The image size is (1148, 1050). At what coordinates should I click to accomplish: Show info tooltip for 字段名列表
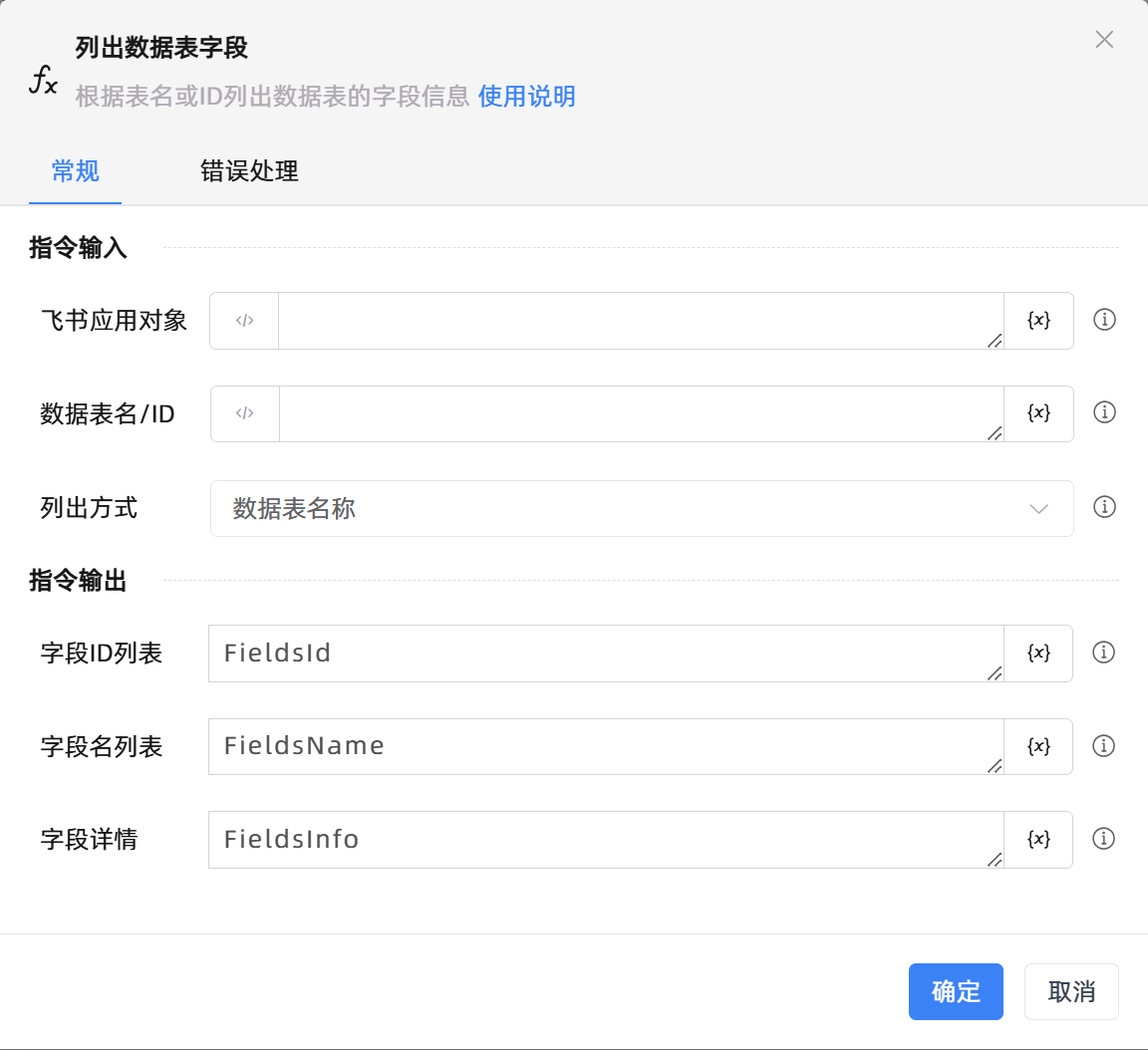tap(1103, 745)
